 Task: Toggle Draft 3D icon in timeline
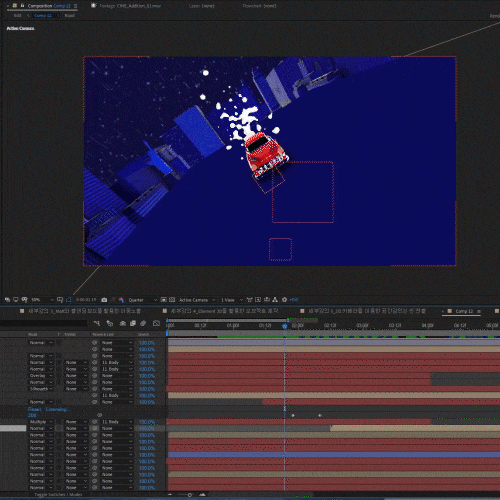click(109, 323)
